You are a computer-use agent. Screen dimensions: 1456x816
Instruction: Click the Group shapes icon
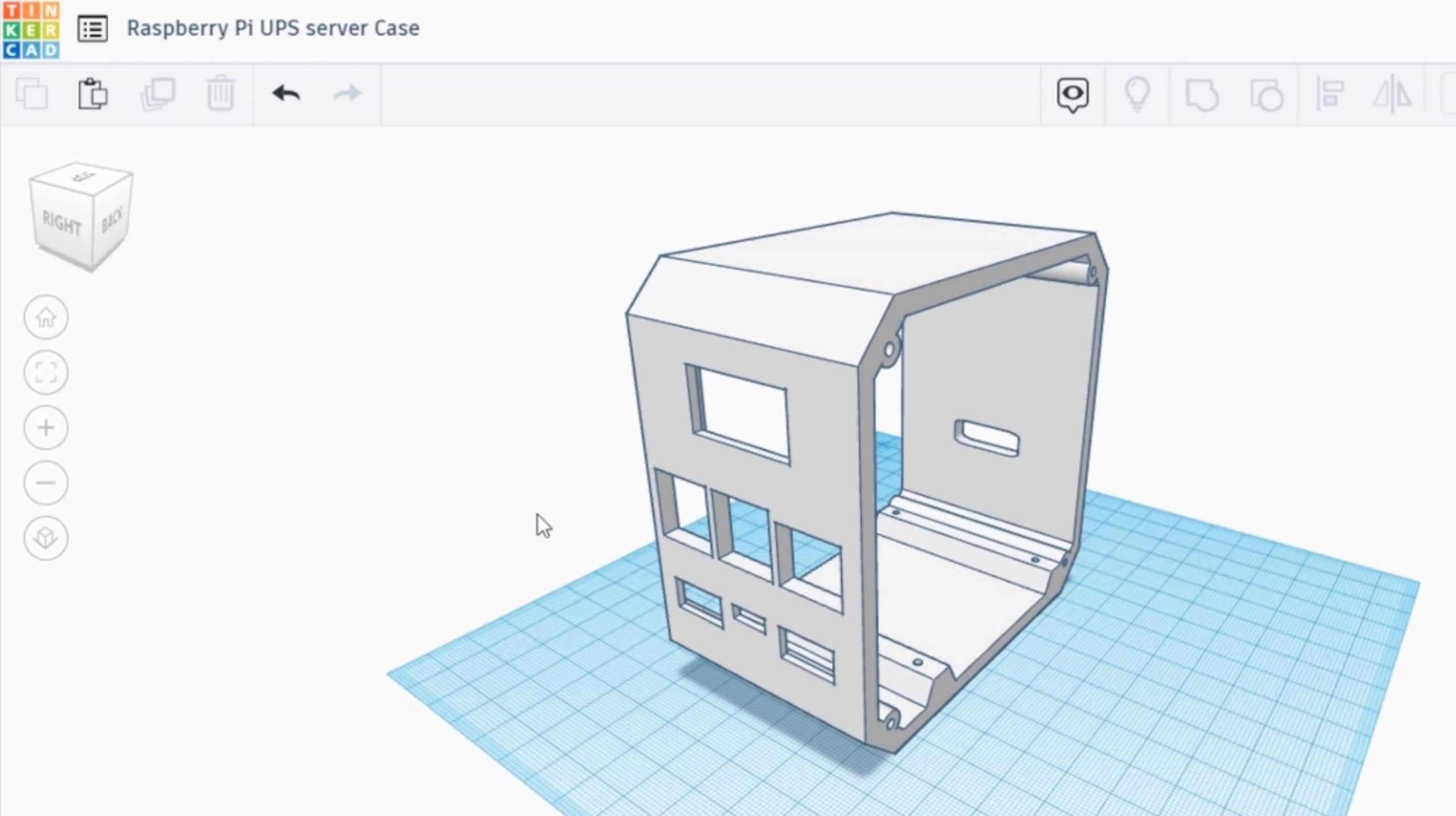click(x=1201, y=94)
